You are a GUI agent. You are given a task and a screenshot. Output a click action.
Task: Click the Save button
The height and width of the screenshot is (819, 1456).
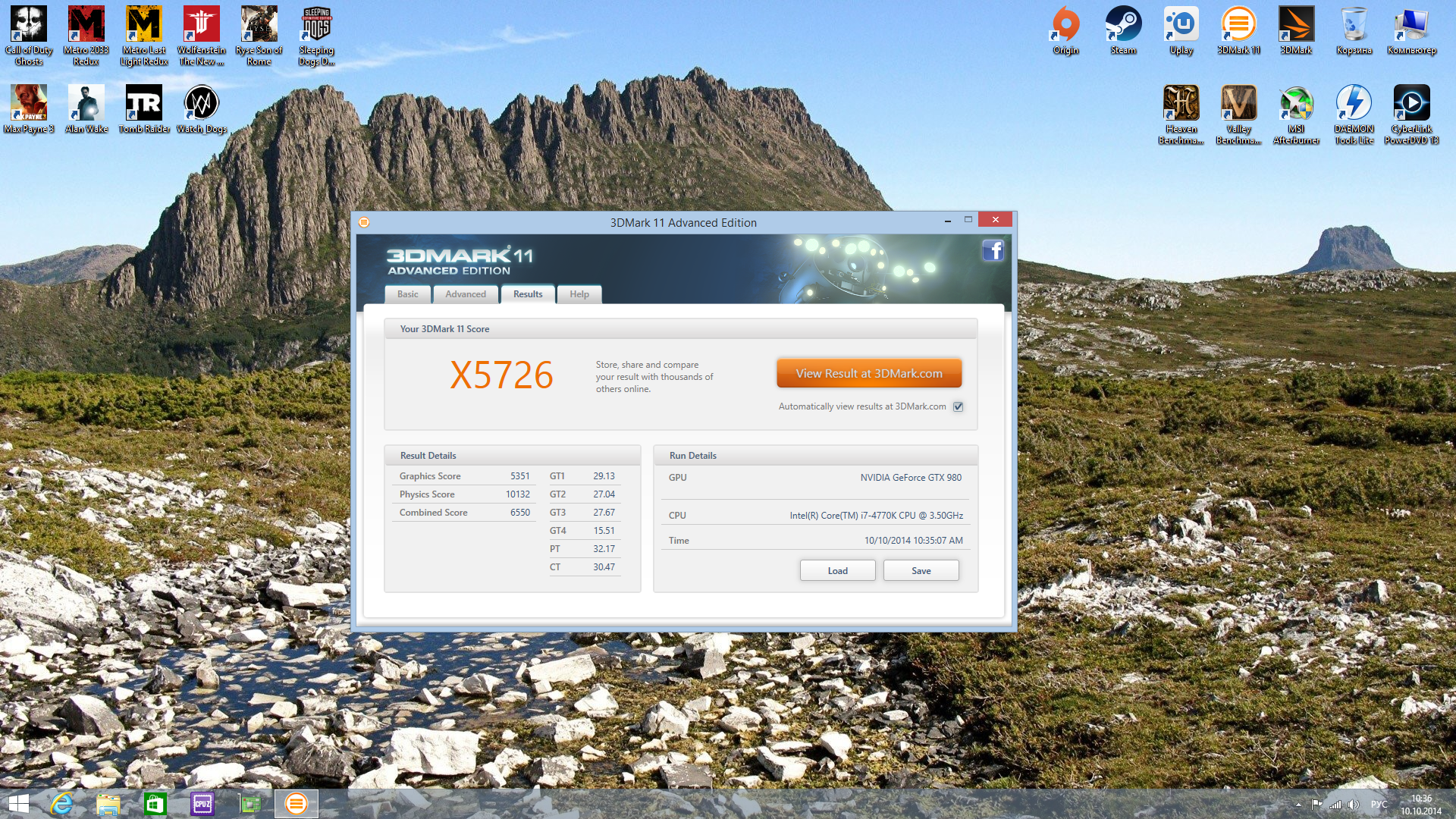(x=921, y=570)
